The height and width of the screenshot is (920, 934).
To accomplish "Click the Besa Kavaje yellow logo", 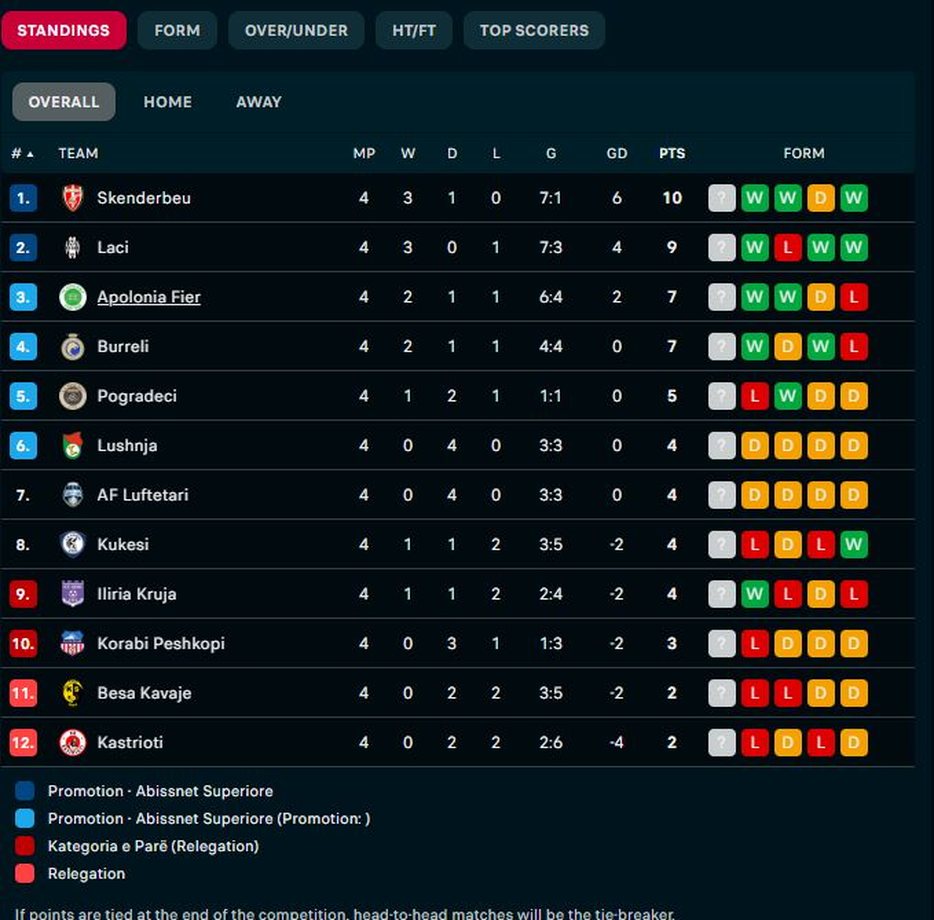I will click(73, 692).
